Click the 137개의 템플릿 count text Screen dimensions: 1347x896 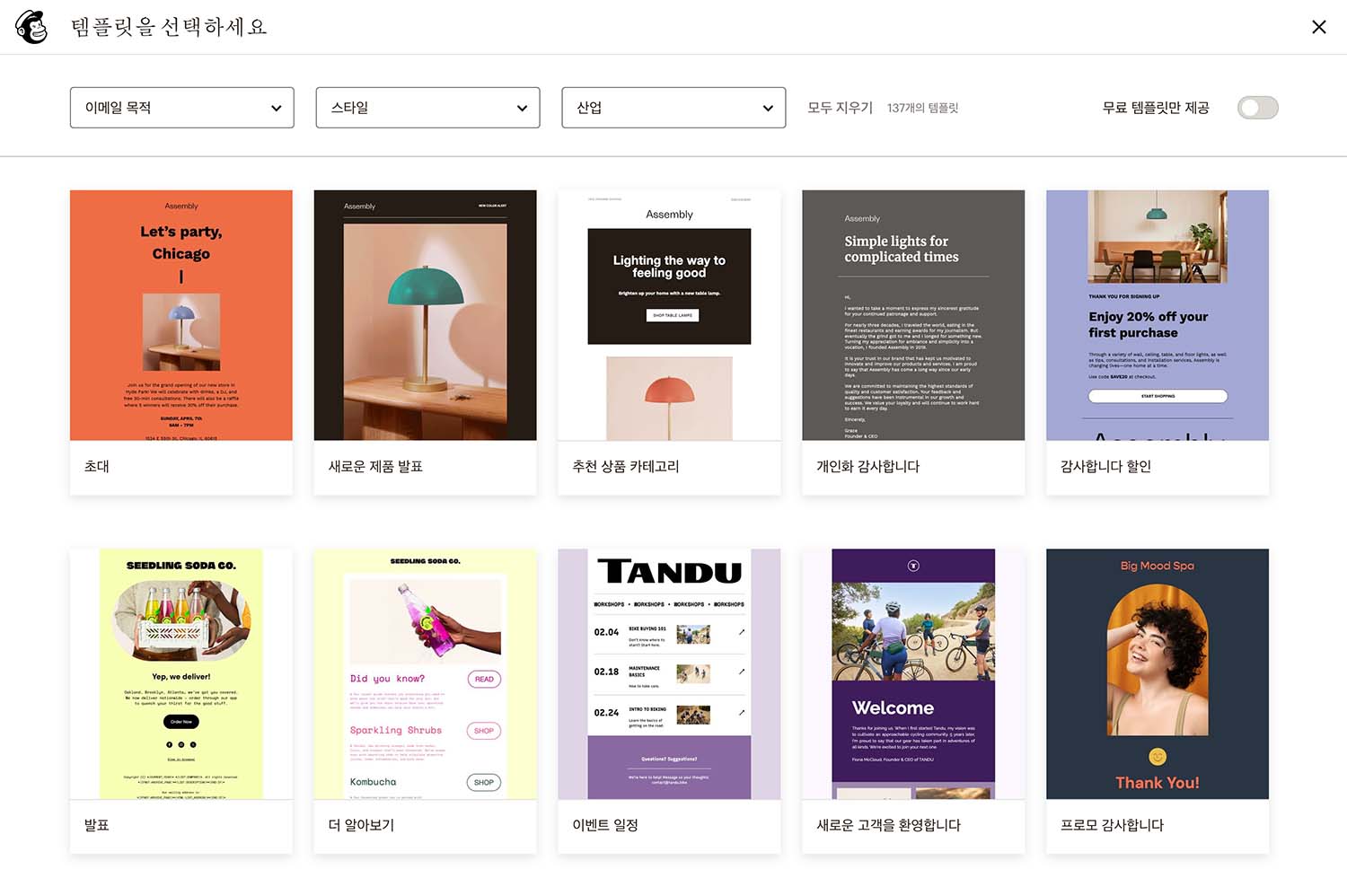tap(923, 108)
